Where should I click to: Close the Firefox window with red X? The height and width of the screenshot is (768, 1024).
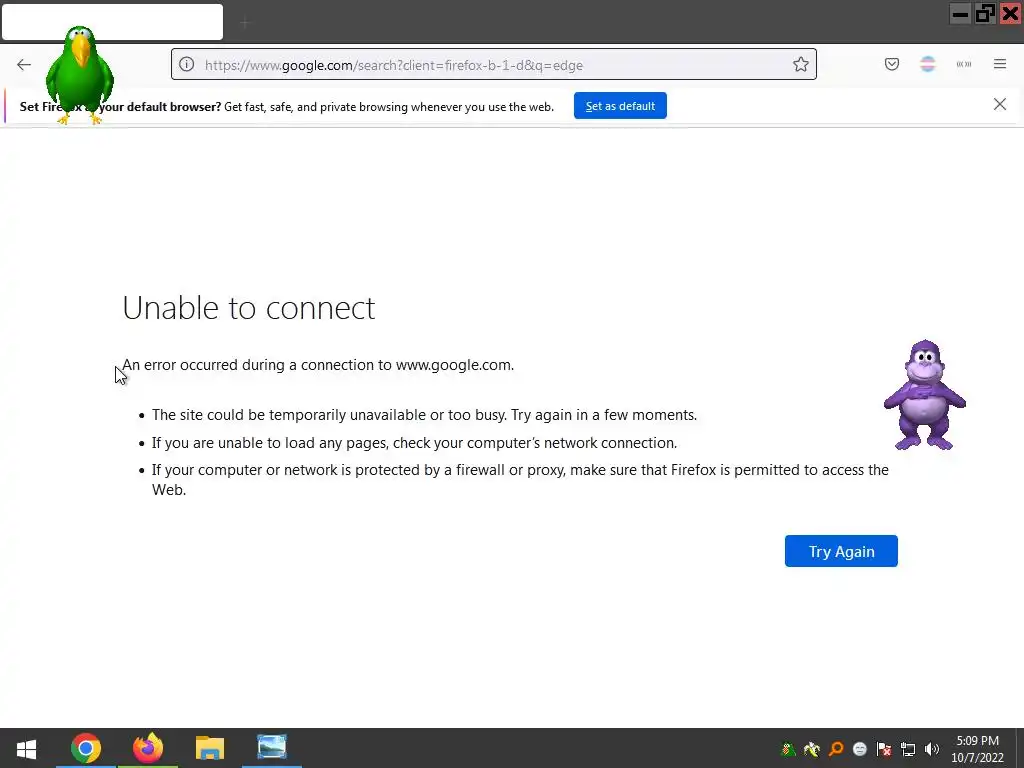pyautogui.click(x=1010, y=14)
